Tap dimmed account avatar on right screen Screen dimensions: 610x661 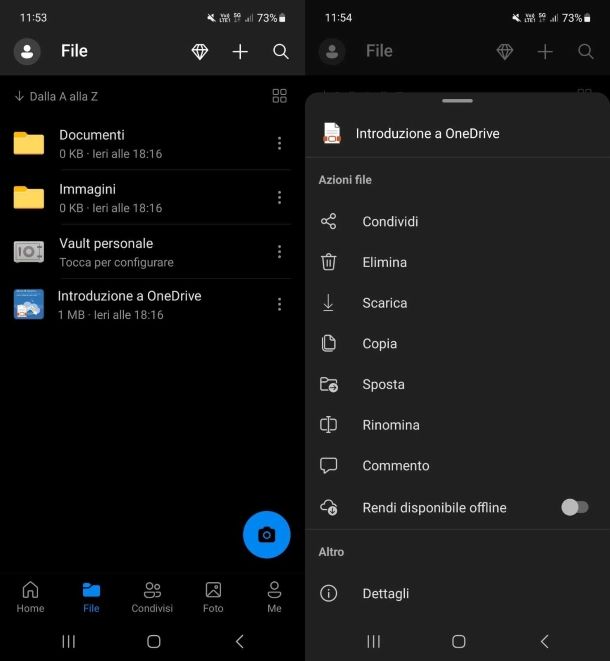coord(332,51)
